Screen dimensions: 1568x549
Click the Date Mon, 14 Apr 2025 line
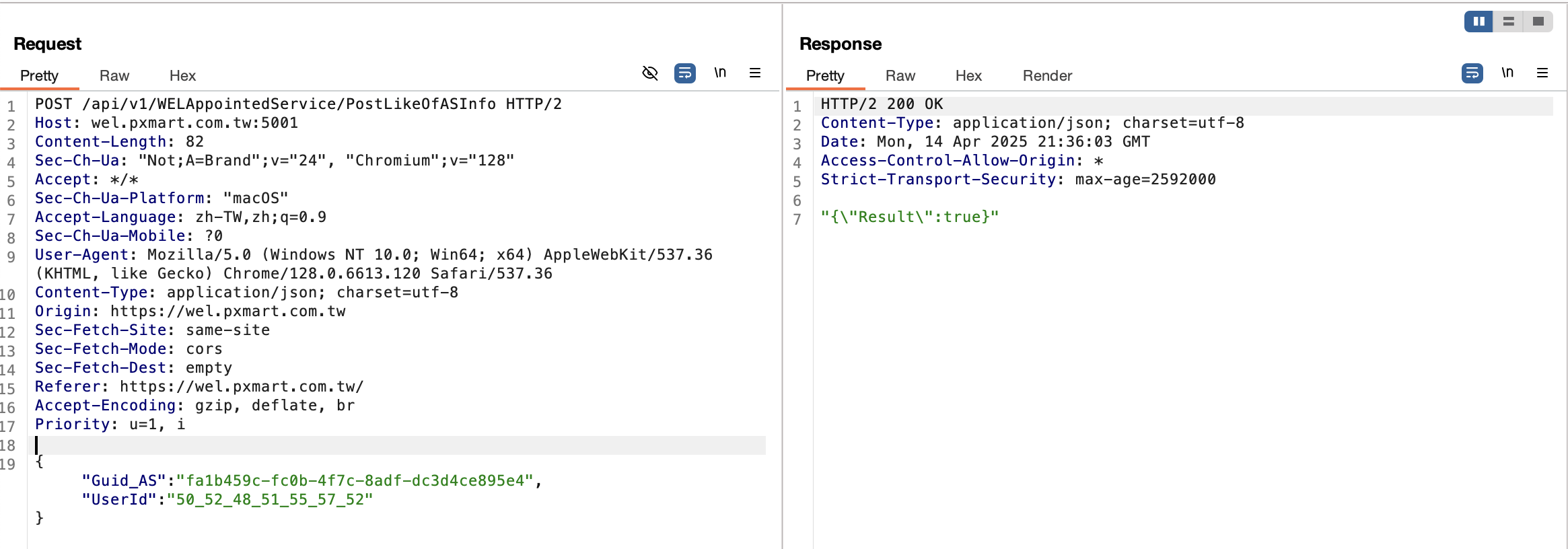985,142
